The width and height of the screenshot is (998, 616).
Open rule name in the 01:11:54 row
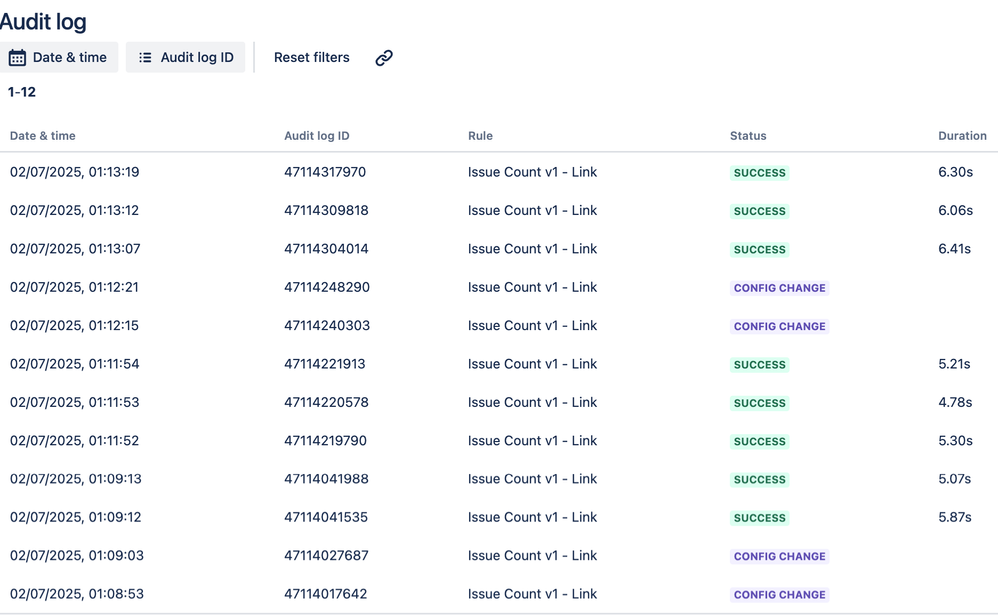tap(532, 364)
